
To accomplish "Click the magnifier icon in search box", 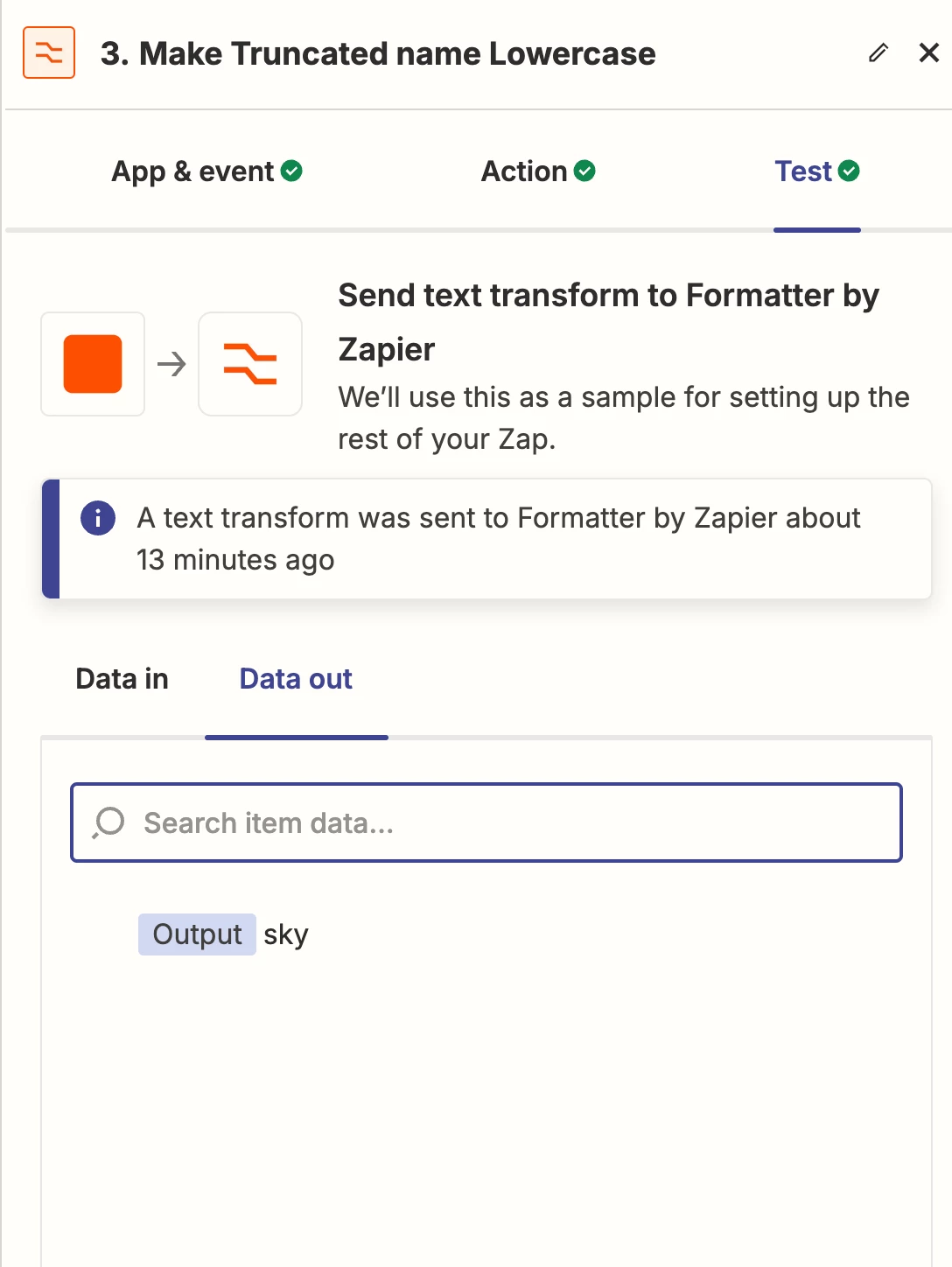I will click(109, 822).
